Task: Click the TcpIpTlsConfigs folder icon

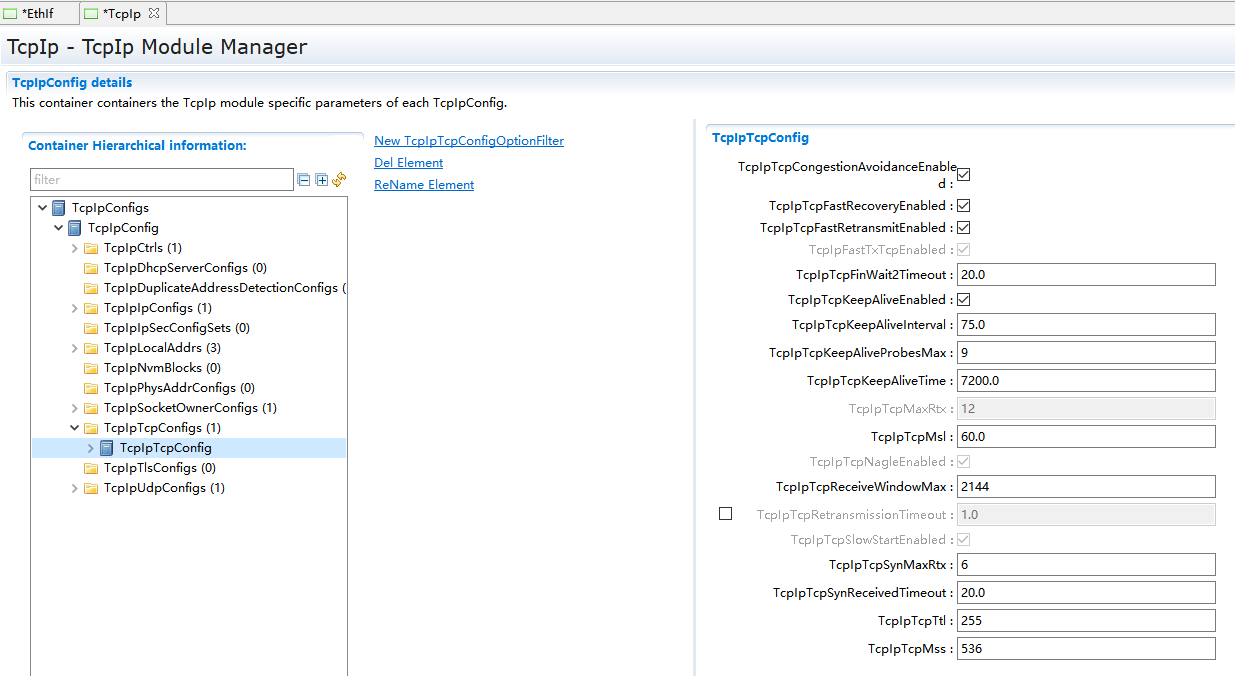Action: (91, 468)
